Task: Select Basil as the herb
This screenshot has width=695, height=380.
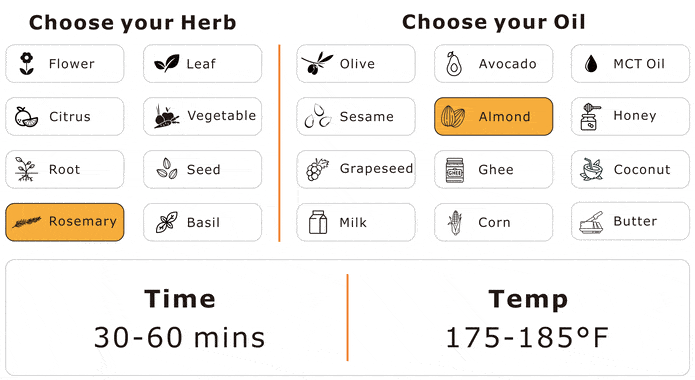Action: [203, 222]
